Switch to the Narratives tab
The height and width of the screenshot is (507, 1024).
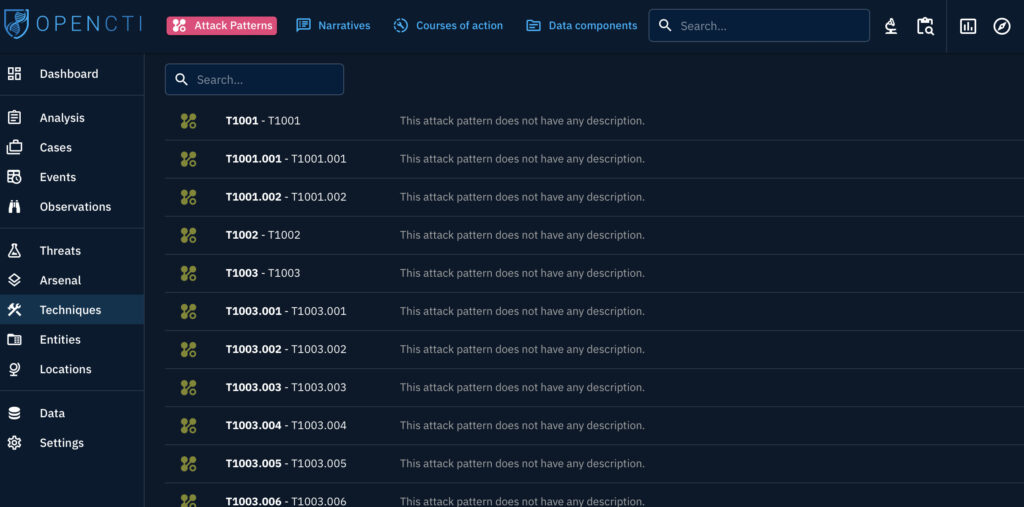[x=333, y=26]
